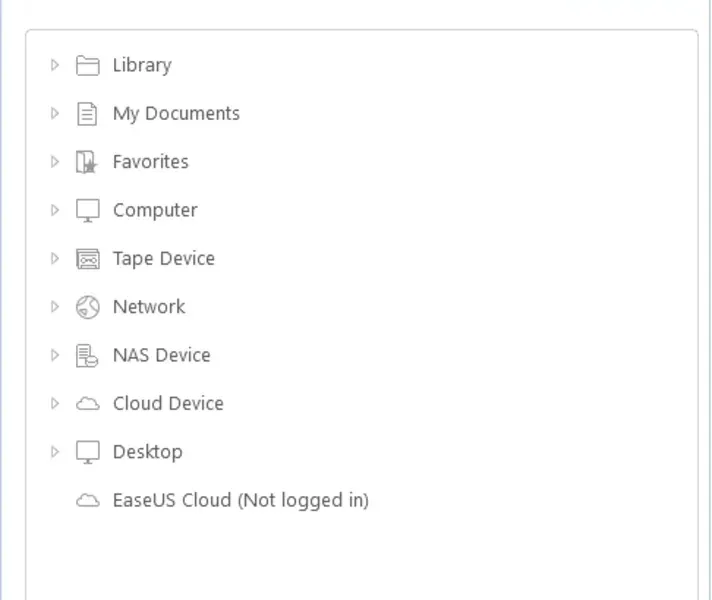This screenshot has width=712, height=600.
Task: Expand the Favorites node arrow
Action: pyautogui.click(x=55, y=162)
